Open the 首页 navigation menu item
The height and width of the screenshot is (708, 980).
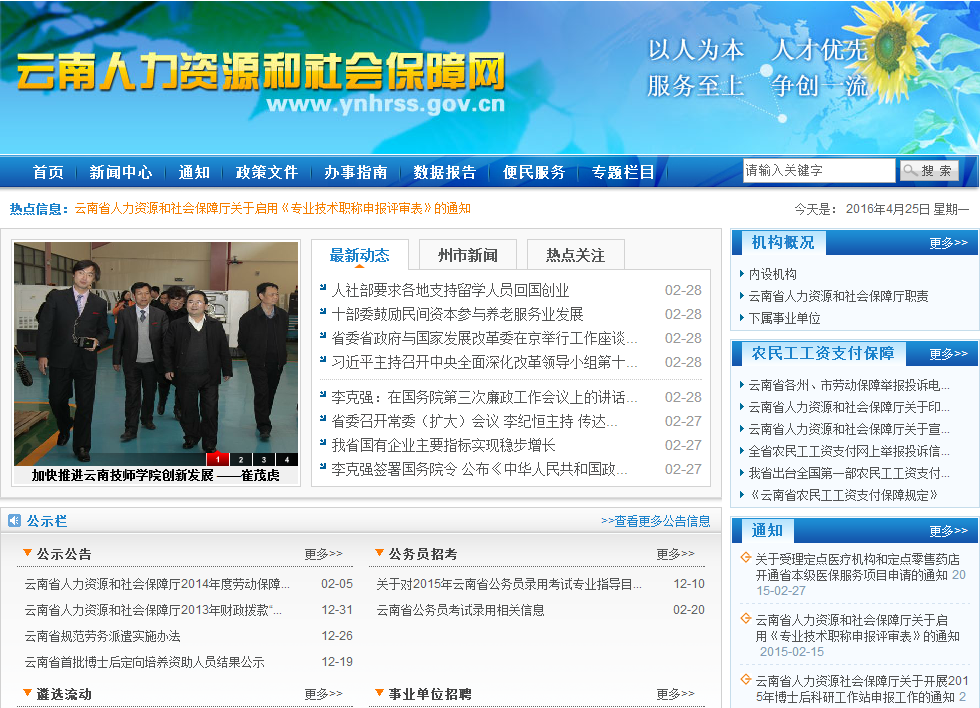[x=48, y=172]
